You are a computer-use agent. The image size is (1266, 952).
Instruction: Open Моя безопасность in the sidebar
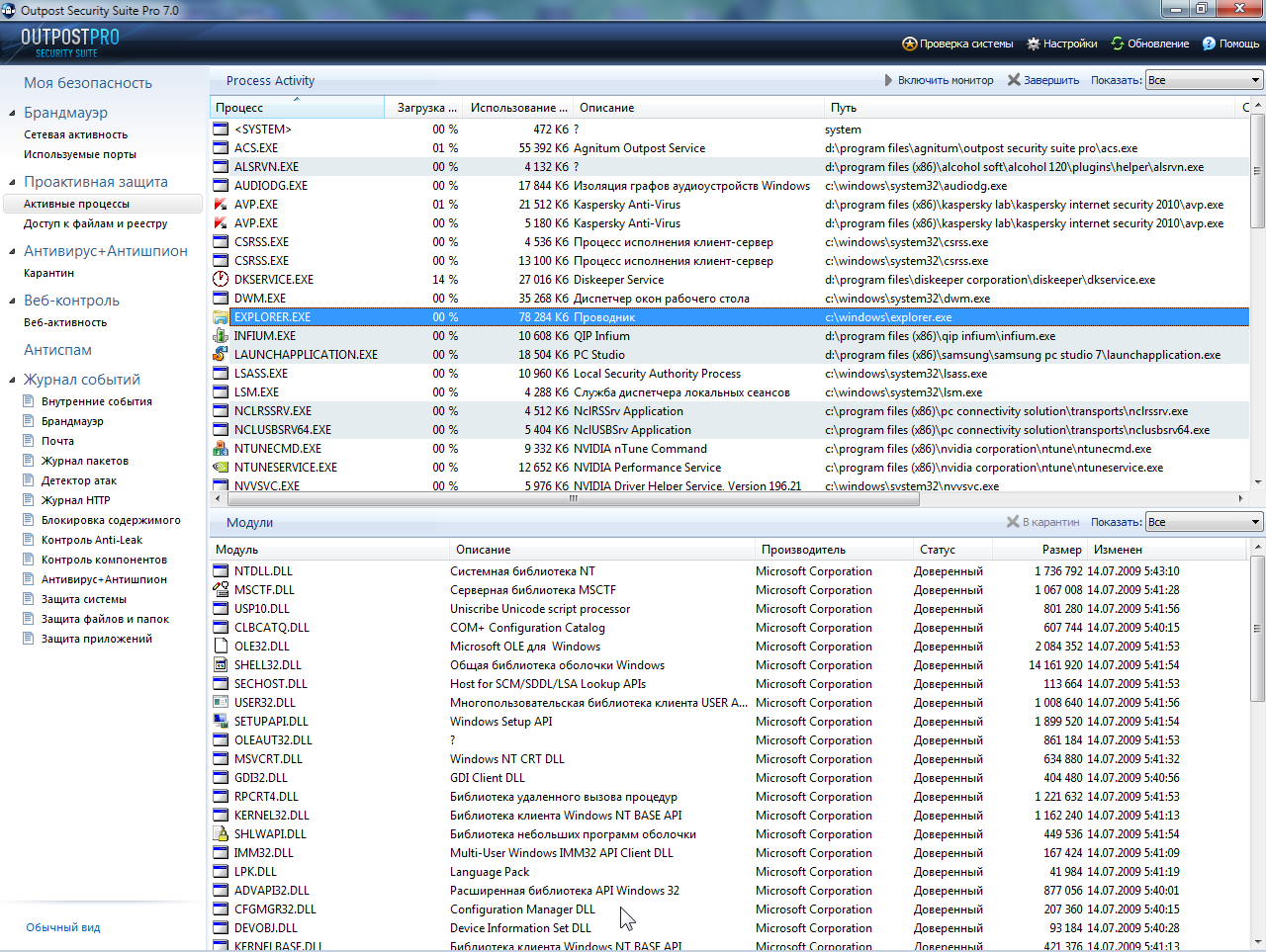[x=88, y=83]
